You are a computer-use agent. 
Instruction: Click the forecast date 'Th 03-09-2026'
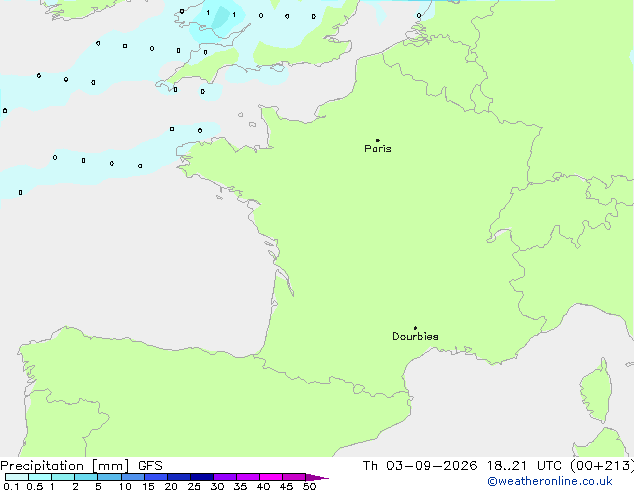tap(420, 466)
